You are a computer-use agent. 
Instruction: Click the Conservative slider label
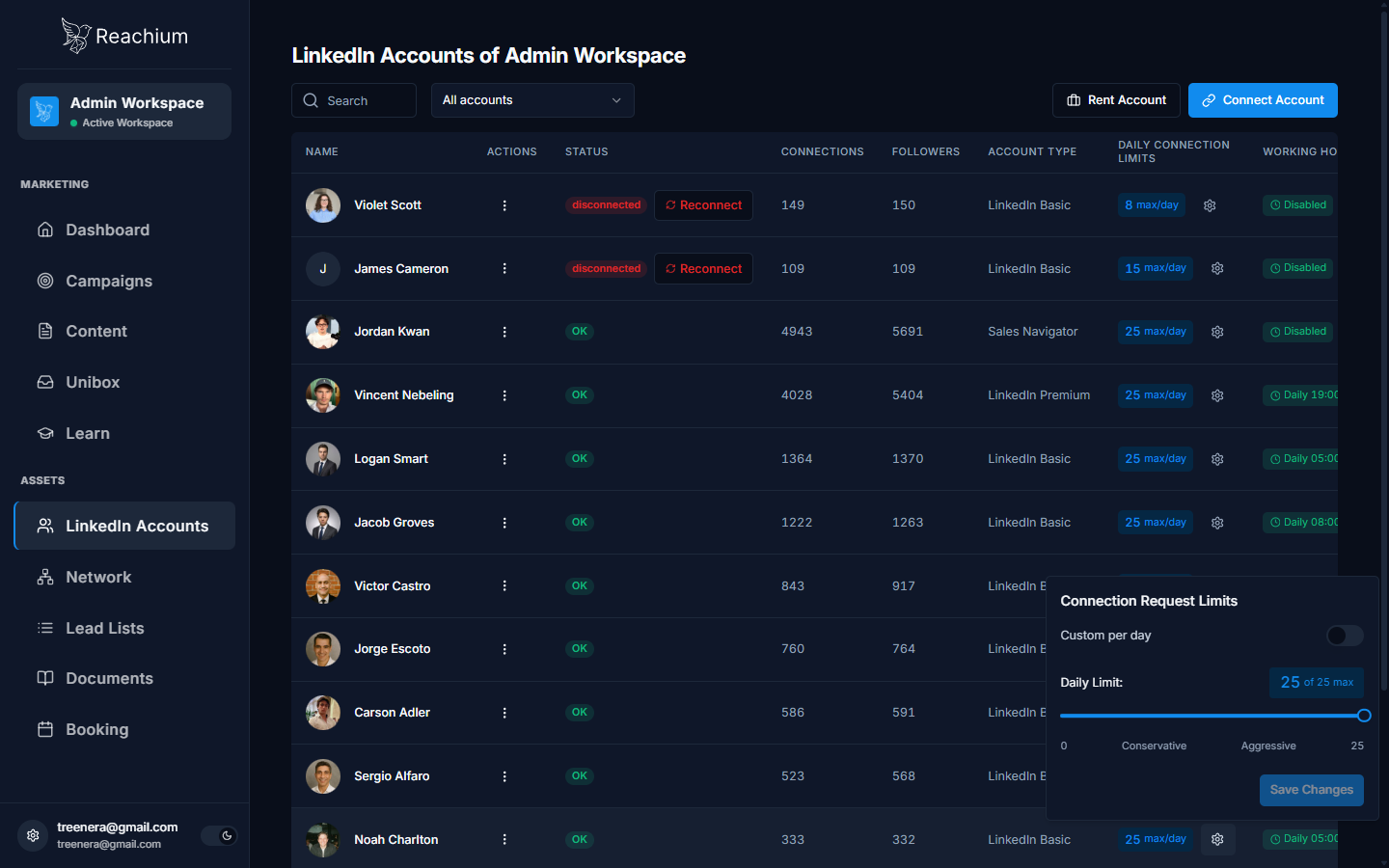click(1155, 746)
